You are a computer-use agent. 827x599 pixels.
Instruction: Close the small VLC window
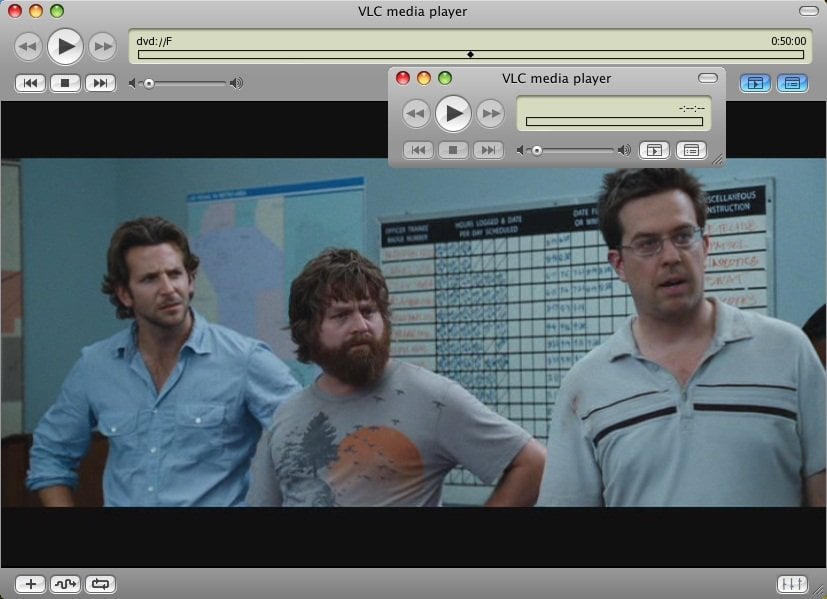403,78
